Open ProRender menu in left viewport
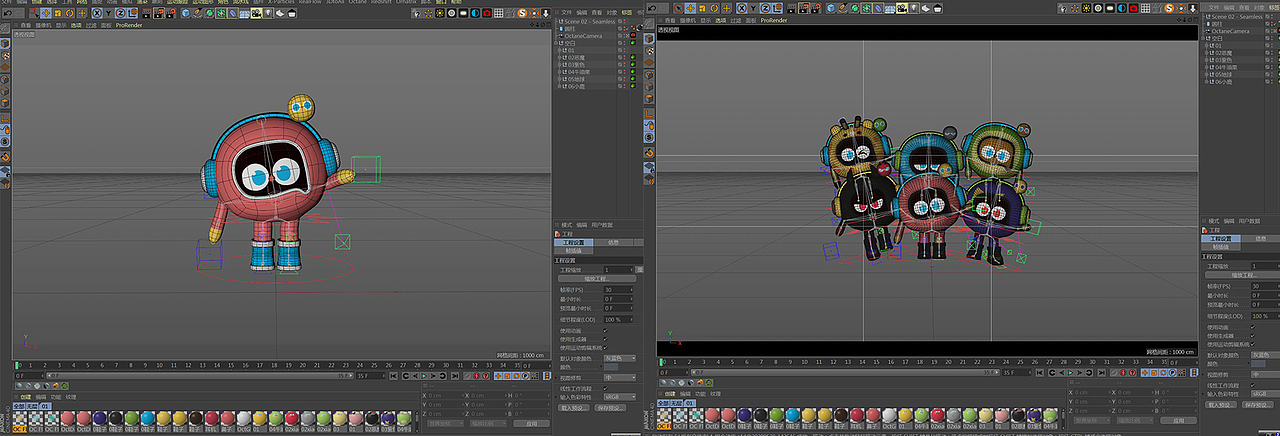This screenshot has height=436, width=1280. point(130,25)
